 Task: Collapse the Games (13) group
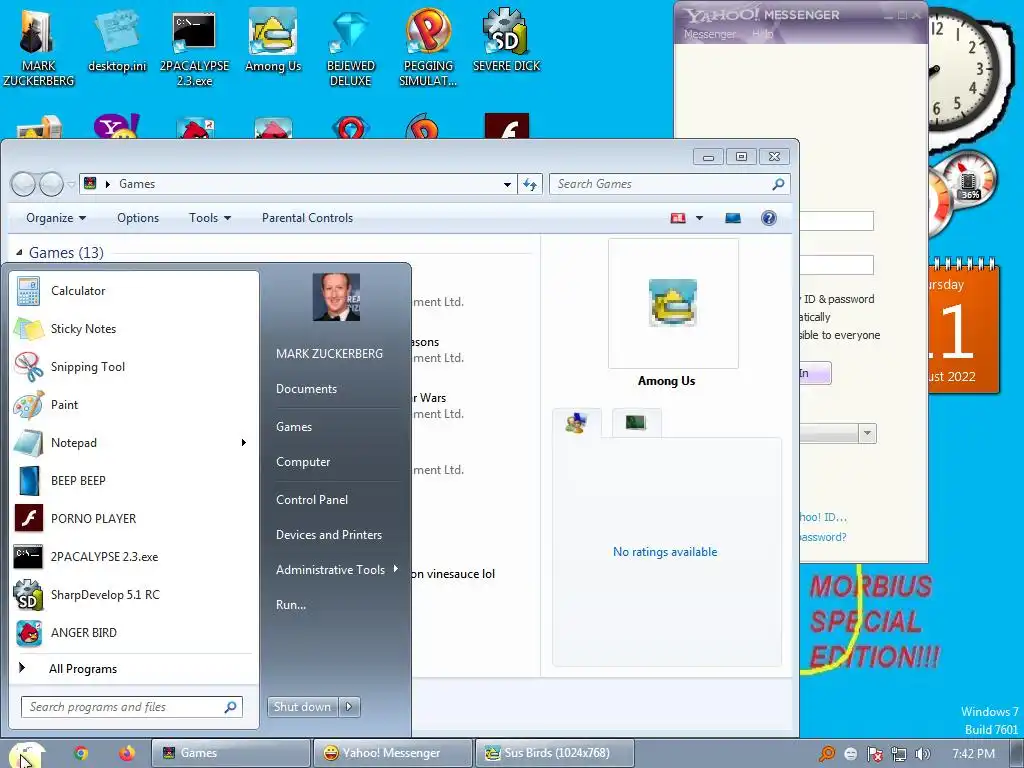19,252
